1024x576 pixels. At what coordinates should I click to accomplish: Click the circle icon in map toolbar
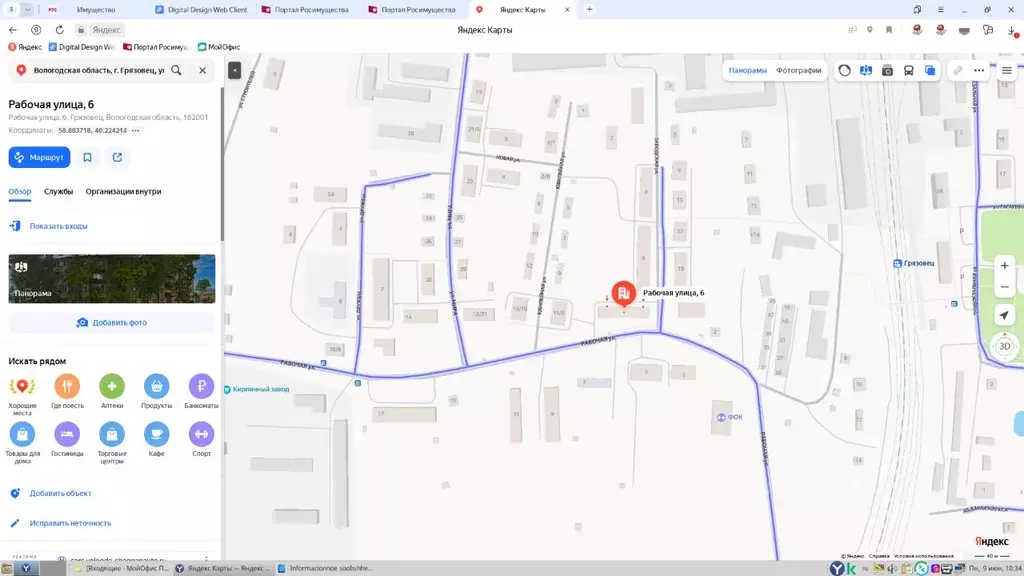844,71
